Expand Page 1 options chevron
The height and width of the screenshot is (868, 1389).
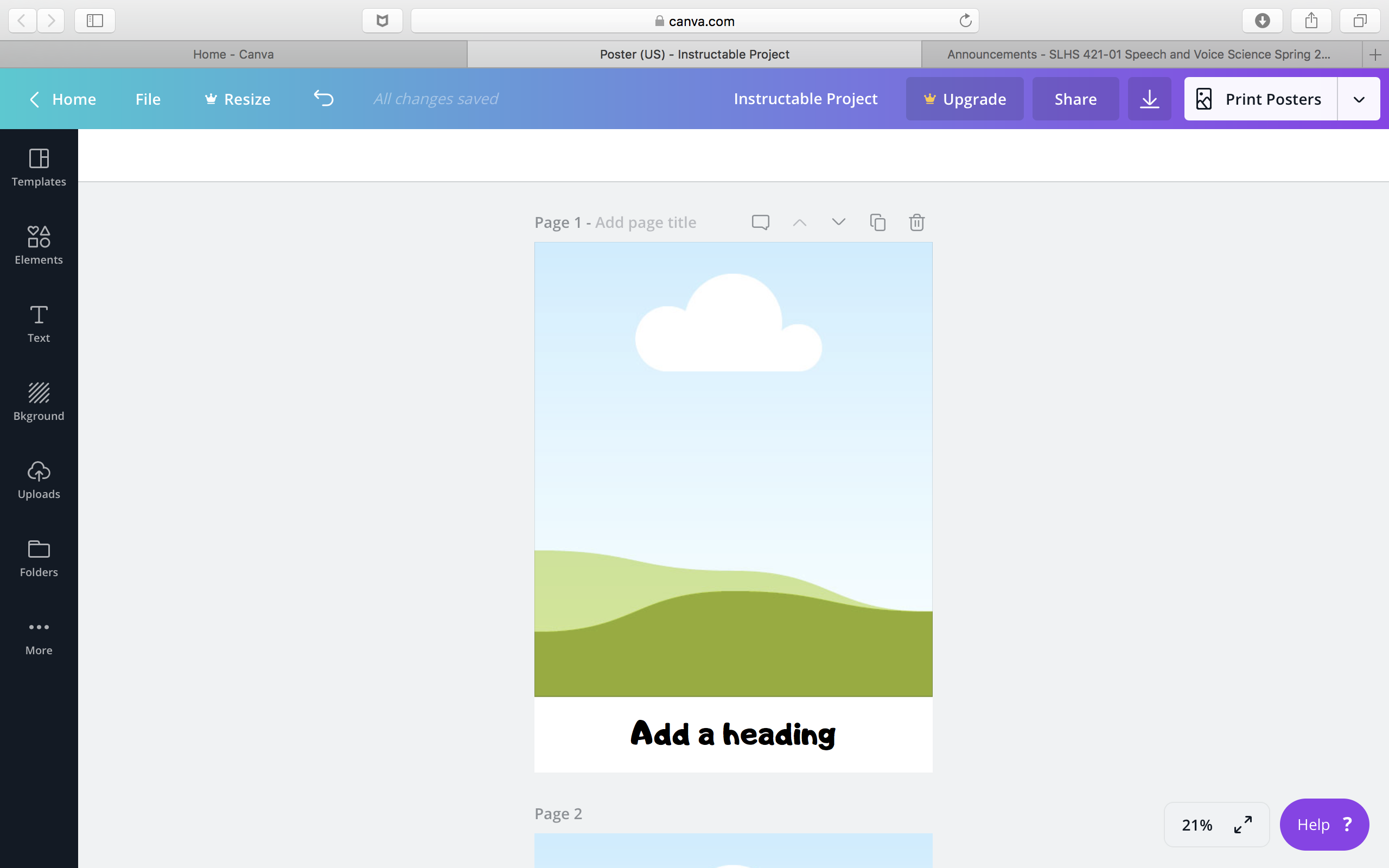pyautogui.click(x=838, y=222)
